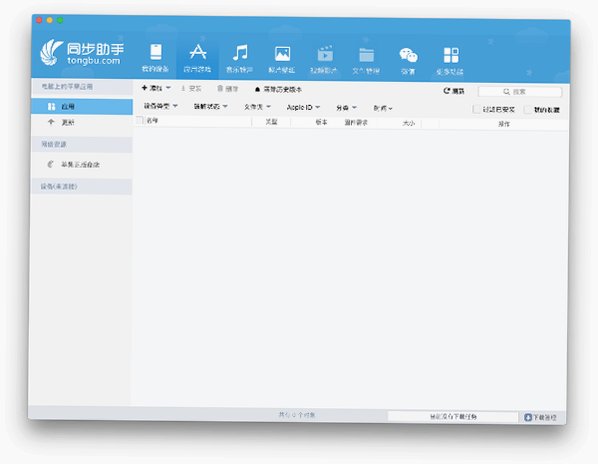Open the Add button dropdown arrow
The image size is (598, 464).
click(x=168, y=88)
